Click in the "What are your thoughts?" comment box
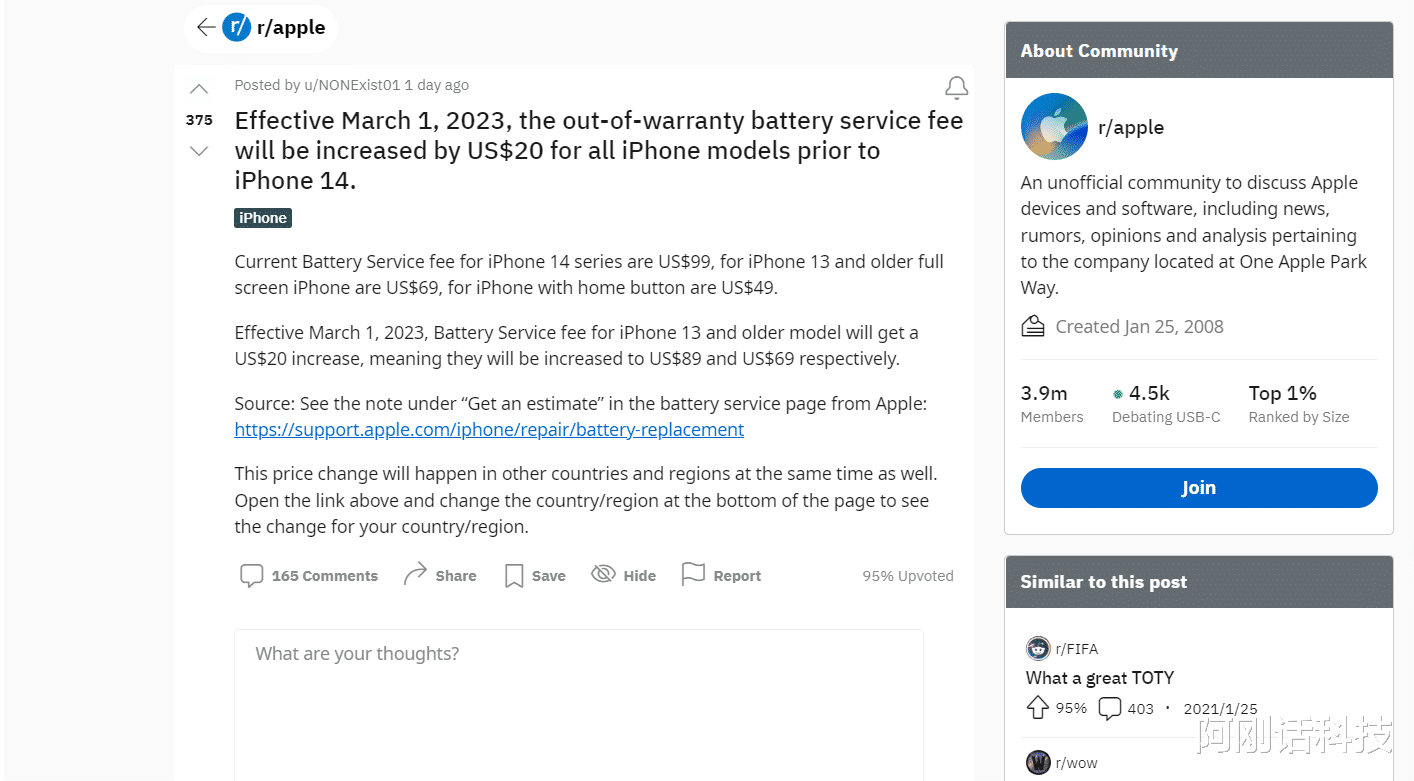 578,700
